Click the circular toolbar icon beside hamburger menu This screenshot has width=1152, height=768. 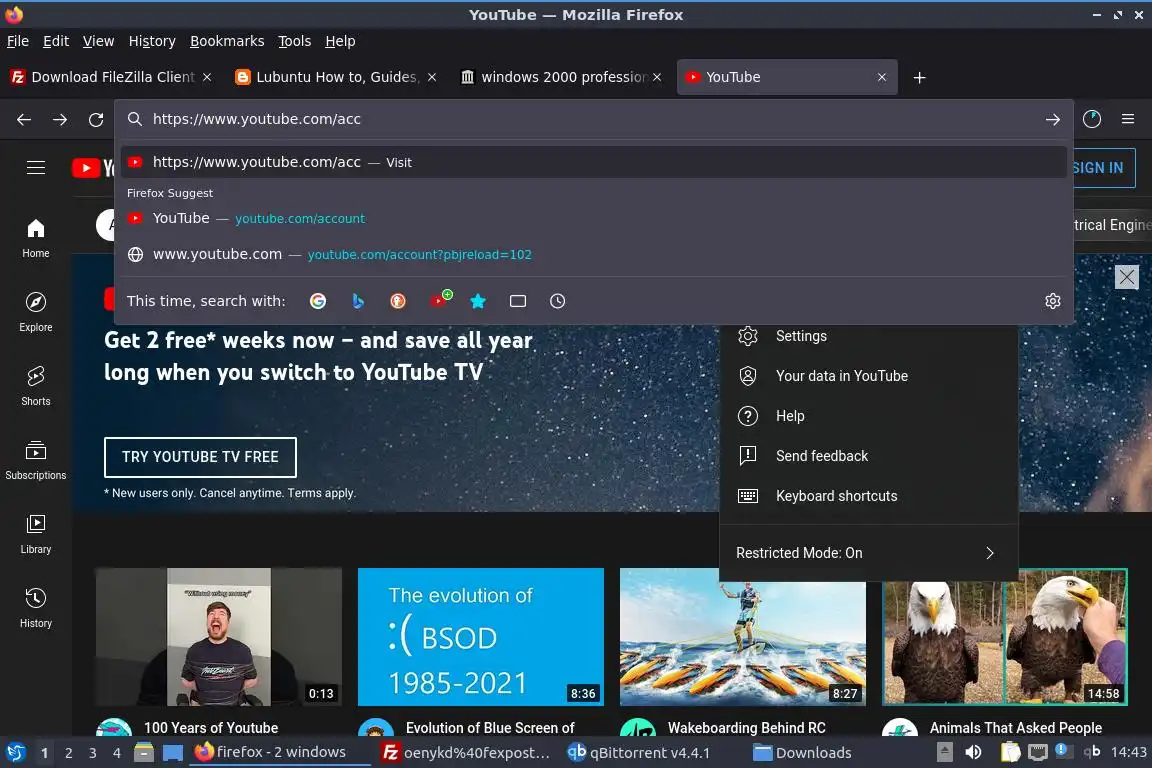(1092, 119)
